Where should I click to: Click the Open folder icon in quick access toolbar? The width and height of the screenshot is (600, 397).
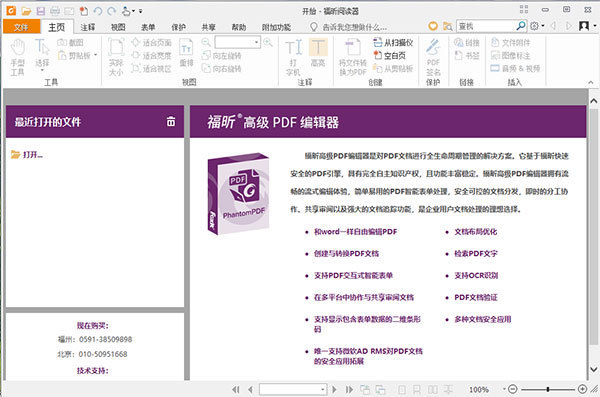pyautogui.click(x=26, y=11)
